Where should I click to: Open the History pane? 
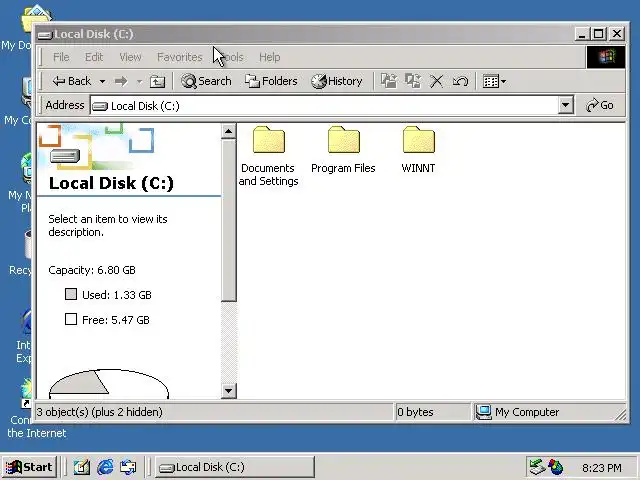[337, 81]
